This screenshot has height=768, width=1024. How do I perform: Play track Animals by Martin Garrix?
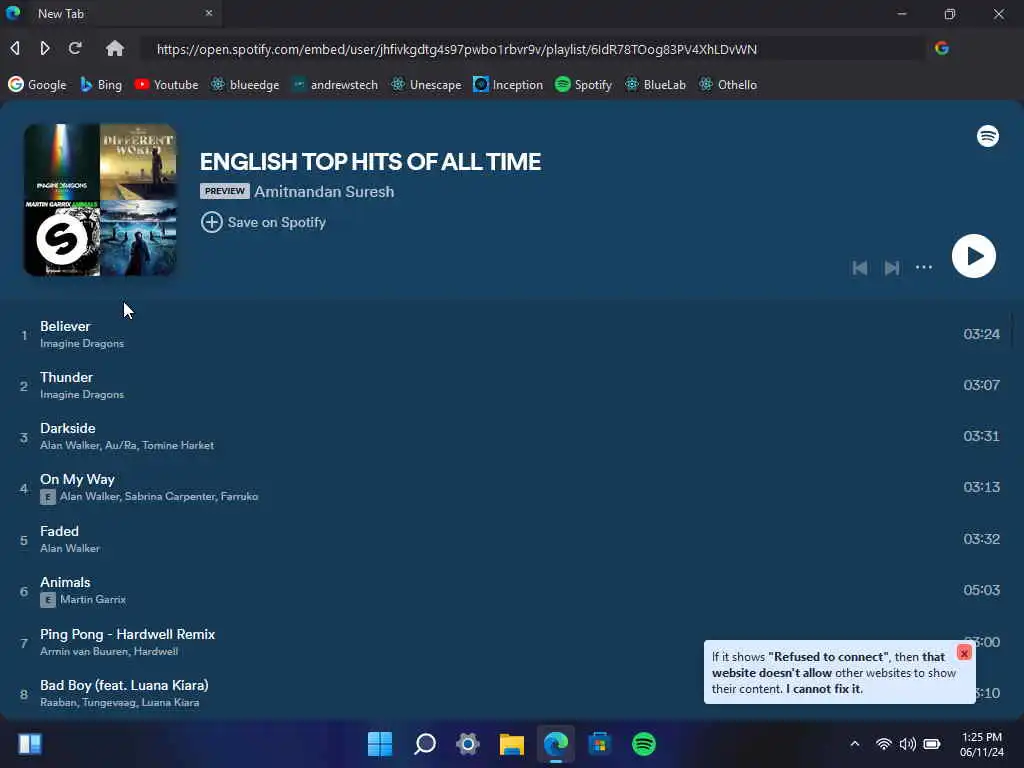point(511,590)
